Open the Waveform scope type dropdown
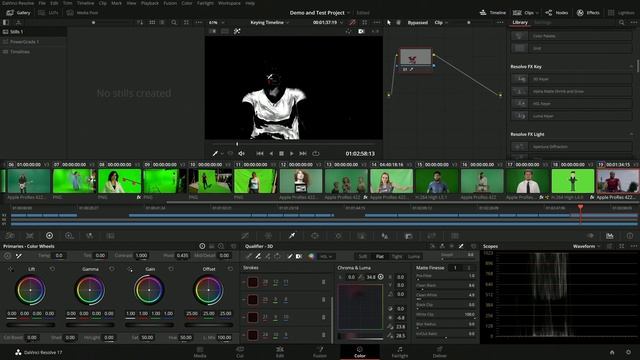 (x=587, y=246)
